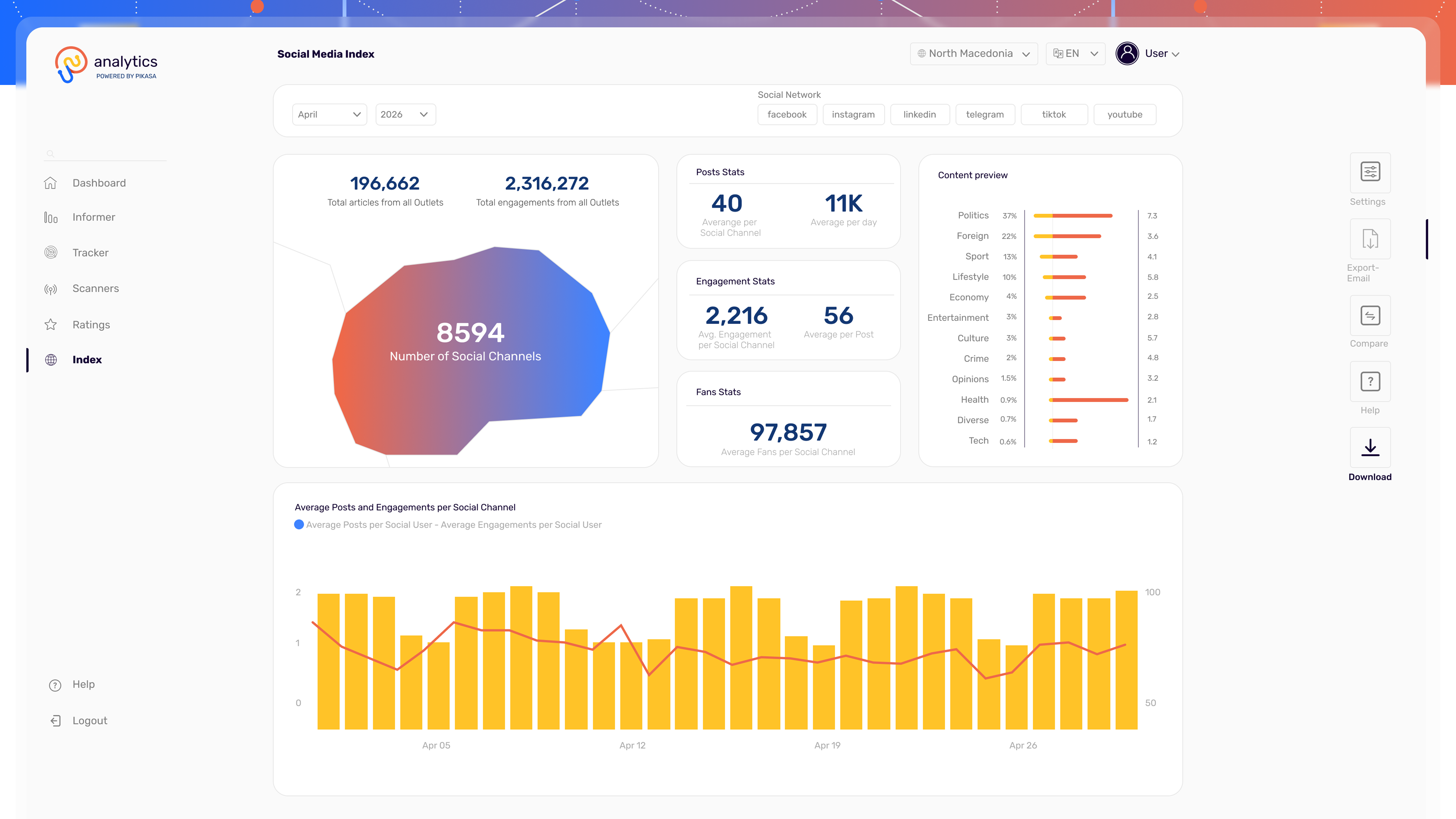The height and width of the screenshot is (819, 1456).
Task: Click the Logout link
Action: pos(90,721)
